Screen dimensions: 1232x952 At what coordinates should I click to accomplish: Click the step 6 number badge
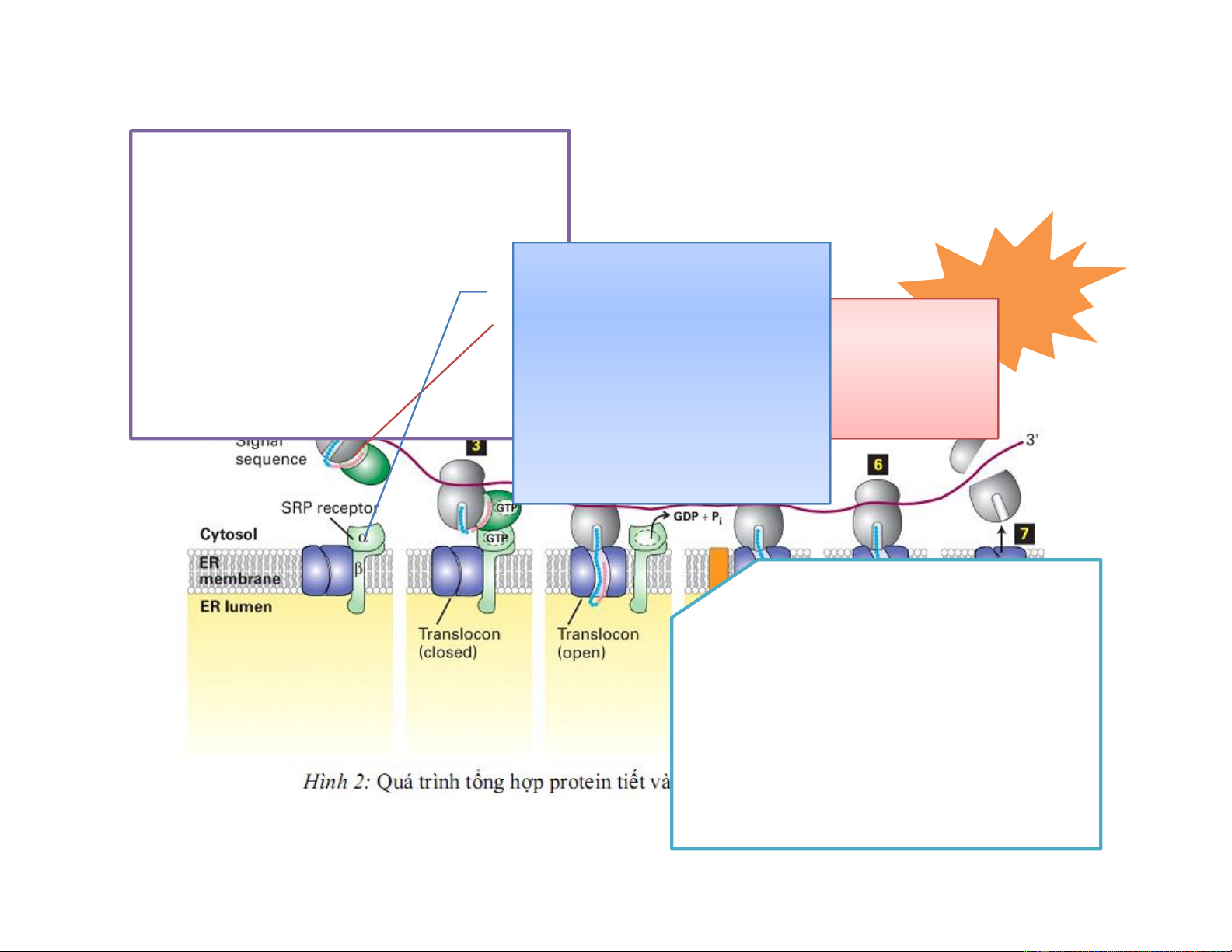[x=878, y=465]
